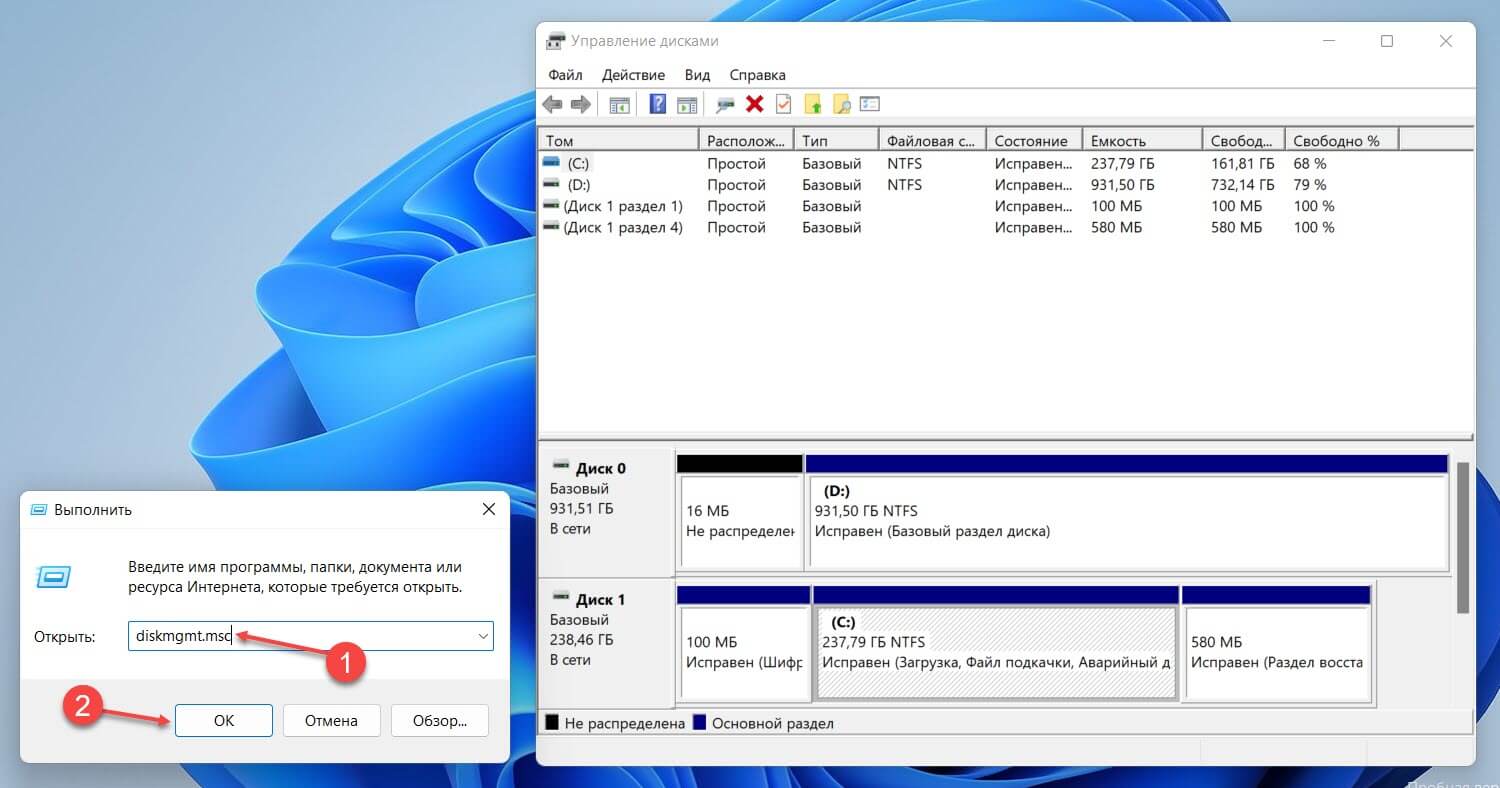Click the 732,14 ГБ free space cell

1242,185
